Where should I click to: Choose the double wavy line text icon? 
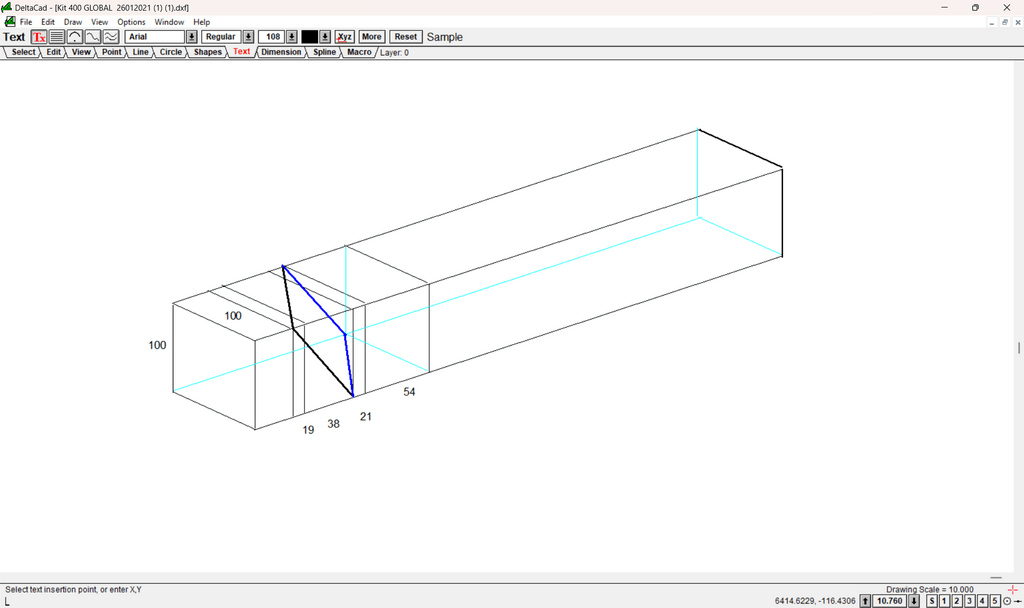coord(111,37)
